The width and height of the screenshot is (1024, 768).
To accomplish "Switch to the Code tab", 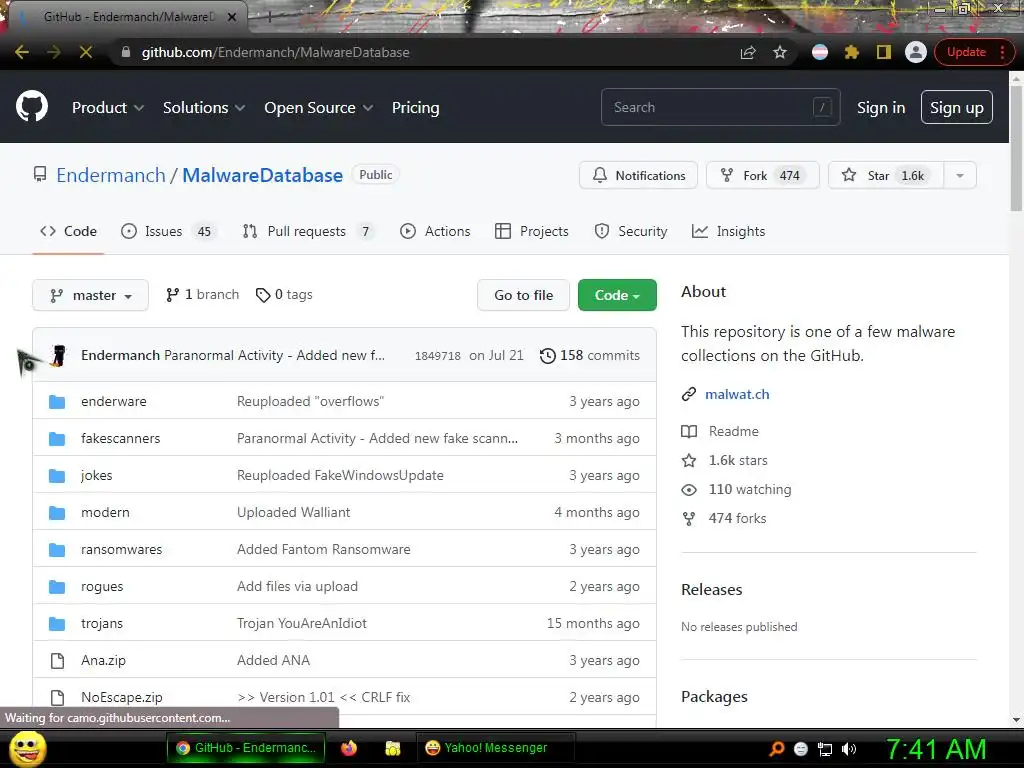I will pos(69,231).
